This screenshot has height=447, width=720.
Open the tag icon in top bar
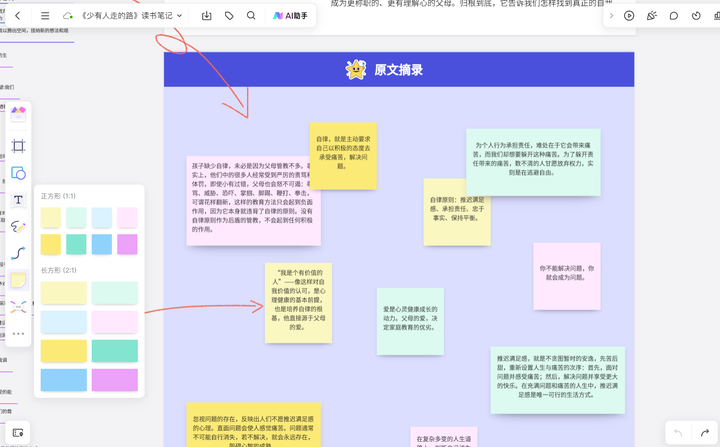pyautogui.click(x=229, y=16)
